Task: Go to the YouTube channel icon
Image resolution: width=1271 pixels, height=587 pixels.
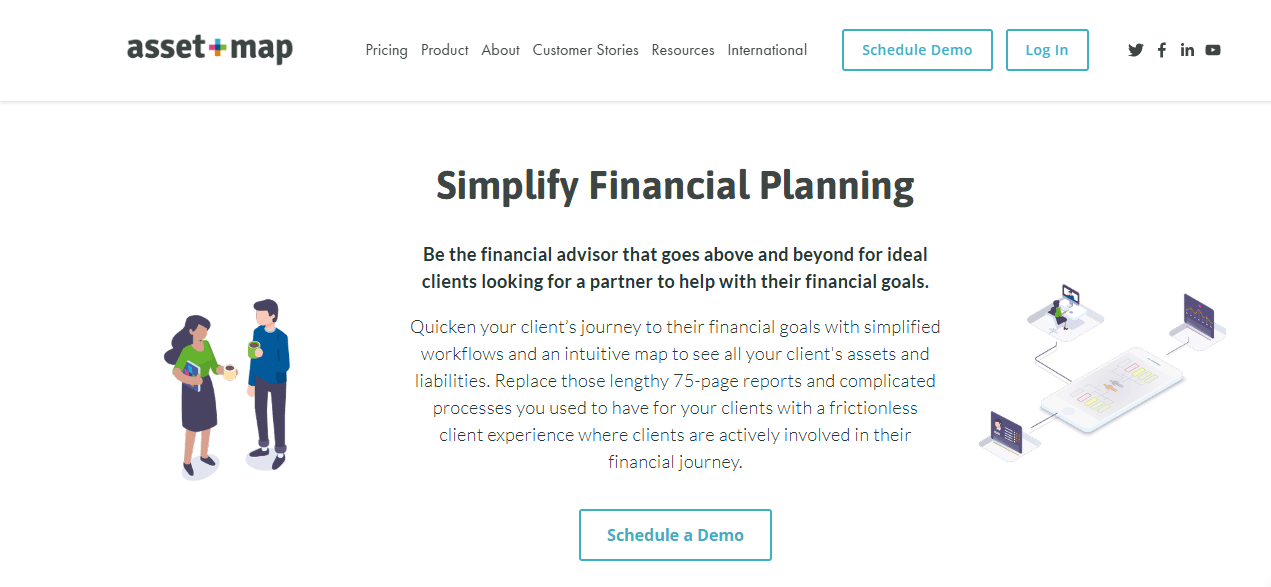Action: pyautogui.click(x=1213, y=50)
